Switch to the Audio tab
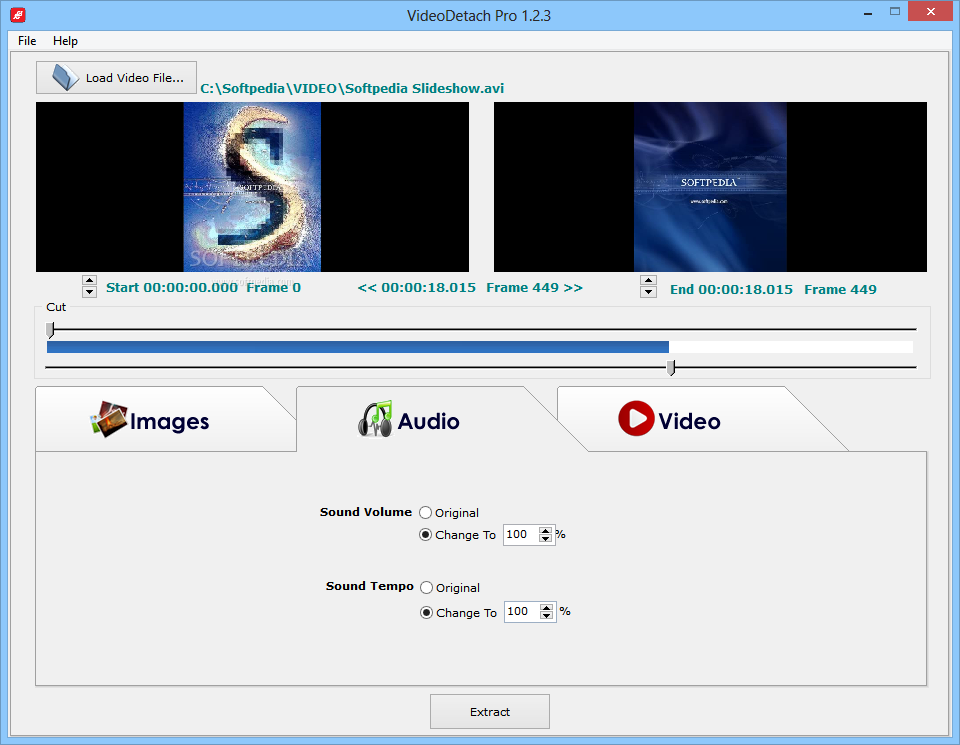The height and width of the screenshot is (745, 960). coord(426,420)
